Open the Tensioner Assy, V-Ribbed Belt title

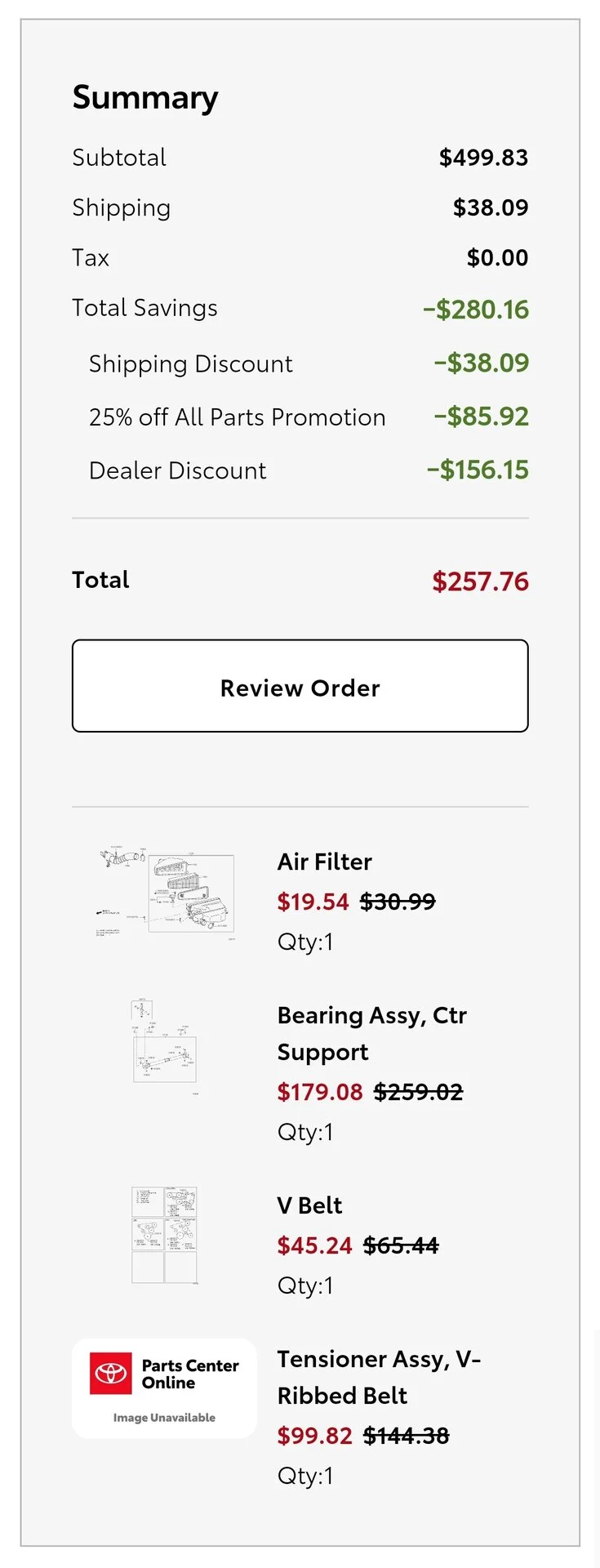(379, 1377)
